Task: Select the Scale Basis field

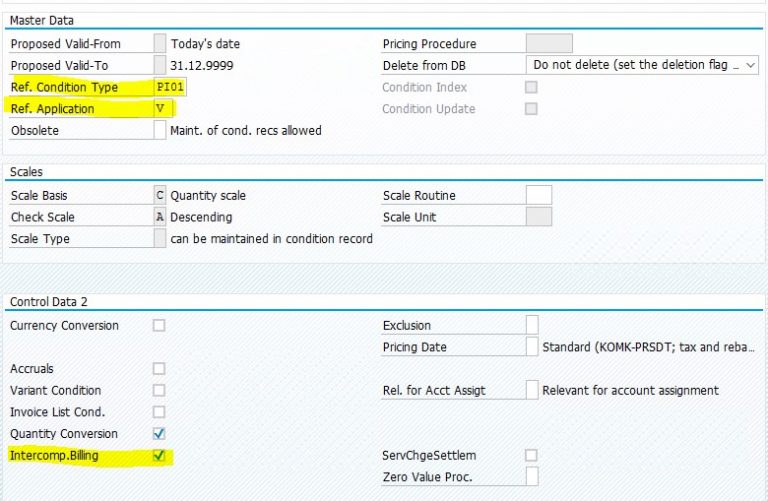Action: click(160, 196)
